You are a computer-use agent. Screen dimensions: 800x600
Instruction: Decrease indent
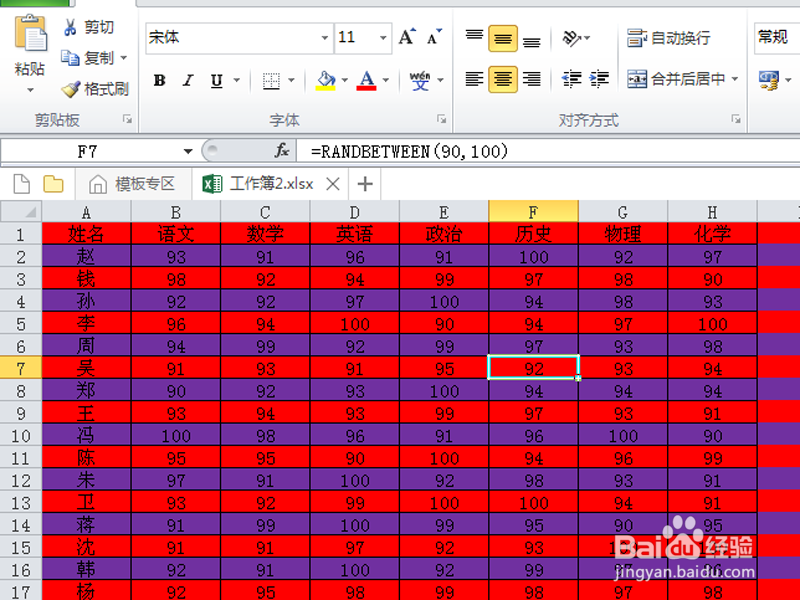coord(571,79)
